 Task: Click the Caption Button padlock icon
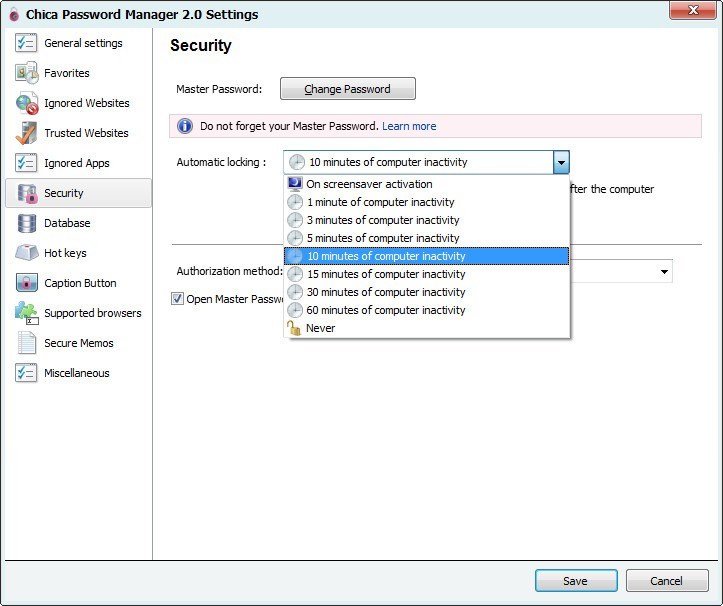(x=26, y=283)
